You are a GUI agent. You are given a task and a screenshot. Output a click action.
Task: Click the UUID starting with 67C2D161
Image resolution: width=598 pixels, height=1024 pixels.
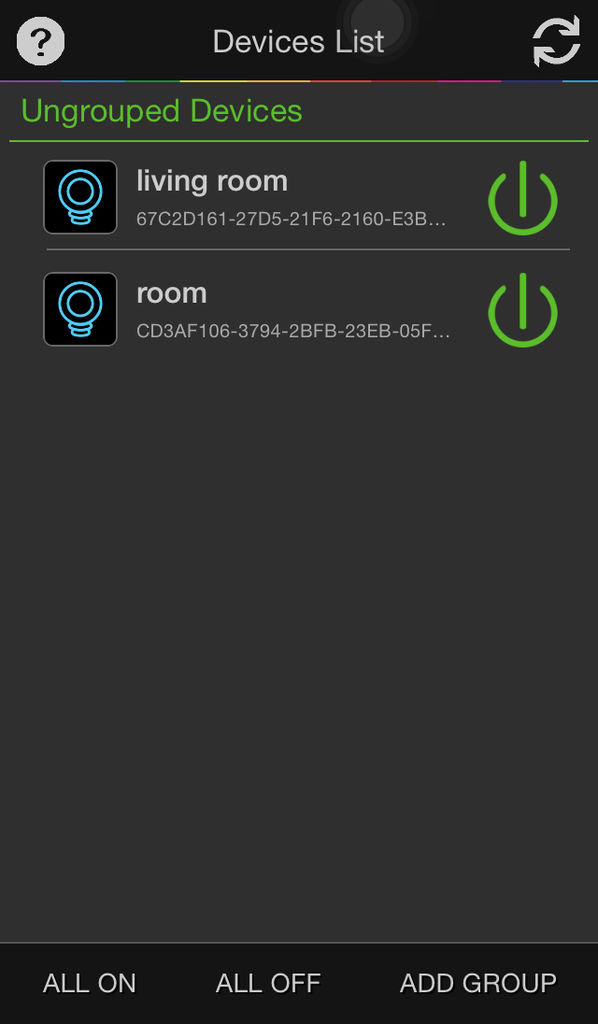tap(291, 219)
